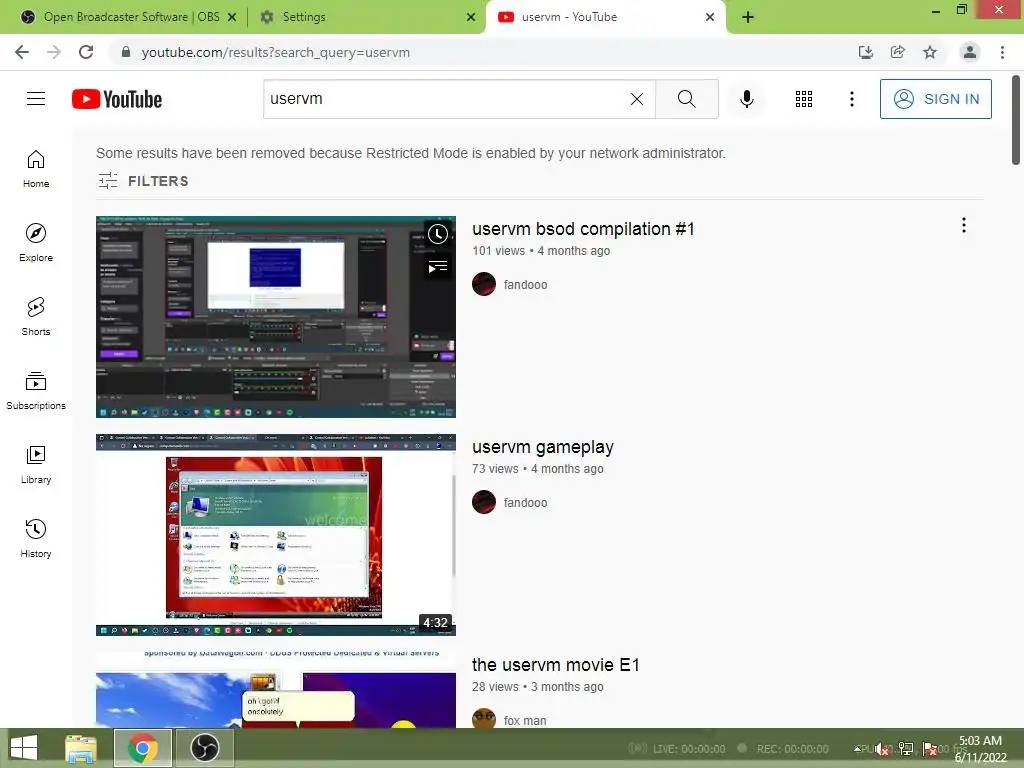This screenshot has height=768, width=1024.
Task: Open History in the sidebar
Action: 36,538
